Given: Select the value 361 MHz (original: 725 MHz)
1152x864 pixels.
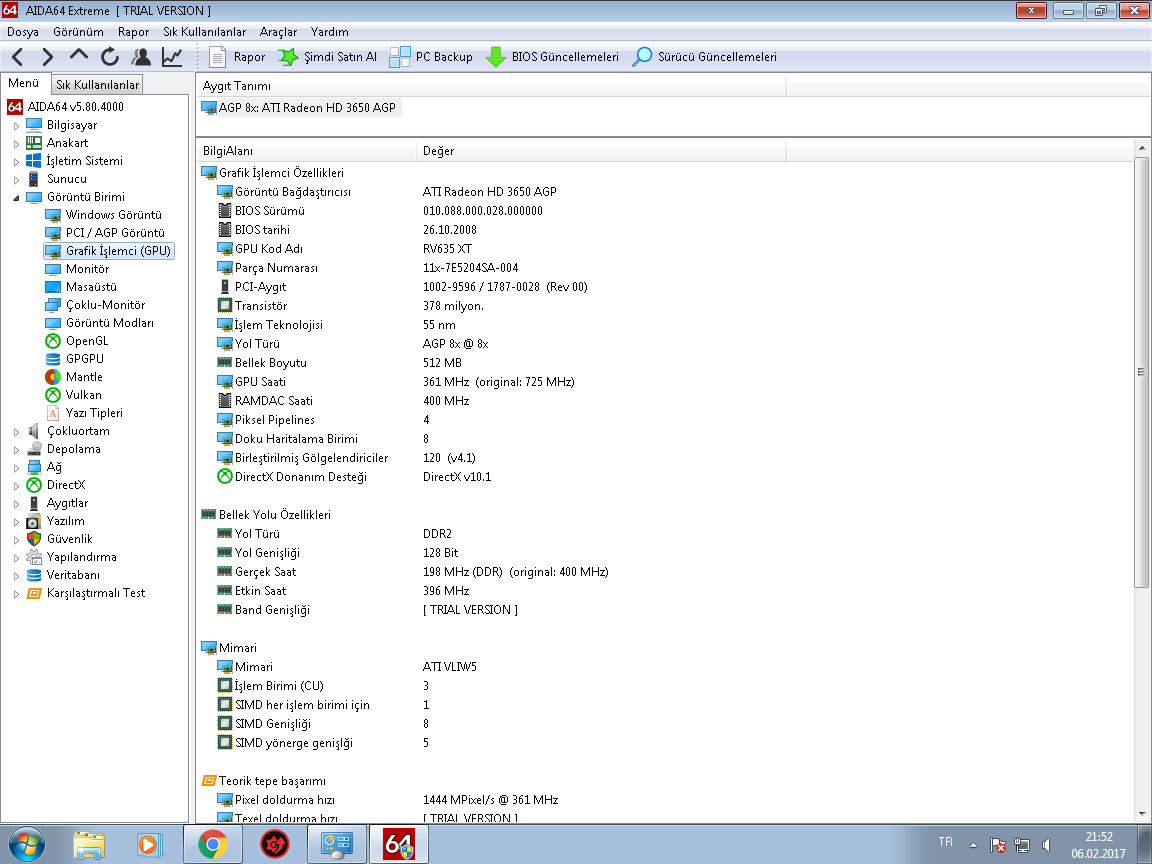Looking at the screenshot, I should click(x=499, y=382).
